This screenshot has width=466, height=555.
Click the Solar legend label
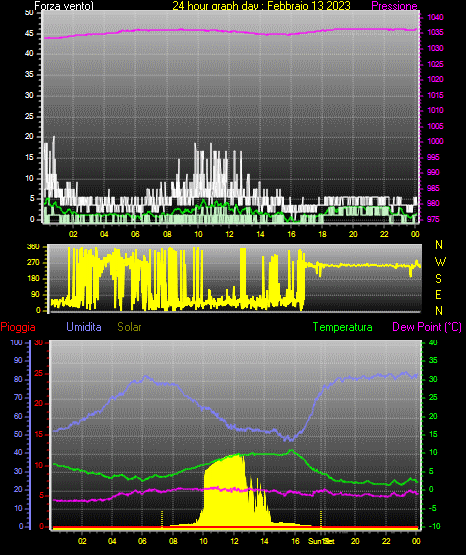tap(130, 327)
